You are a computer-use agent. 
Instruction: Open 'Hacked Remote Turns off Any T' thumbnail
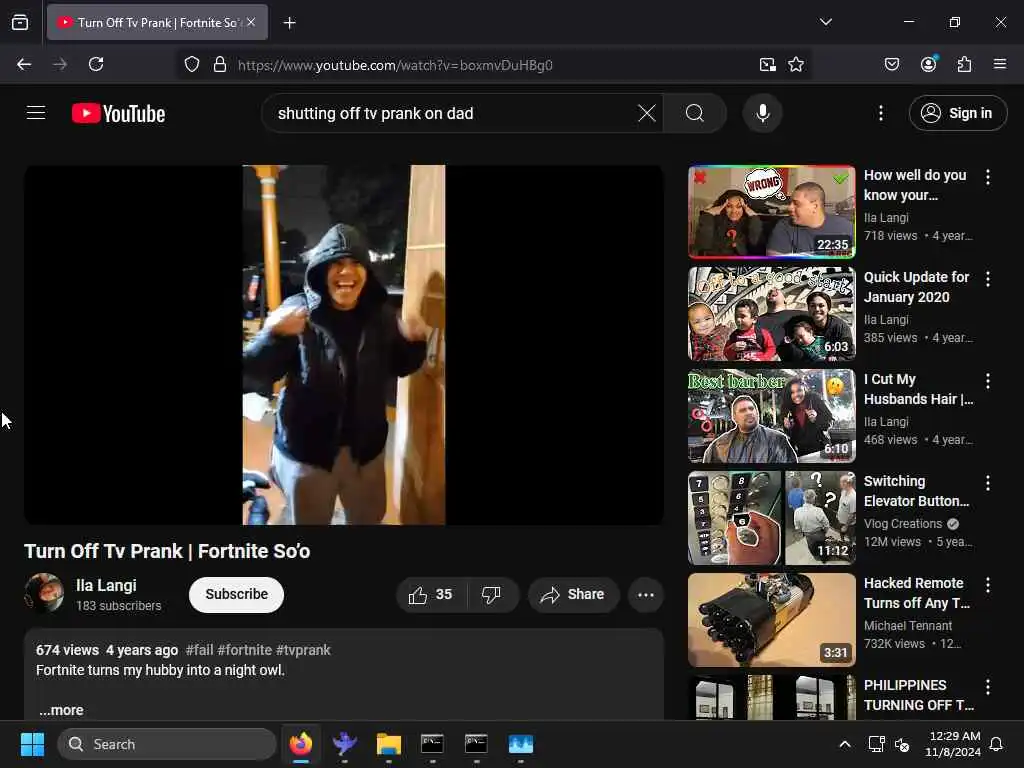(x=771, y=620)
